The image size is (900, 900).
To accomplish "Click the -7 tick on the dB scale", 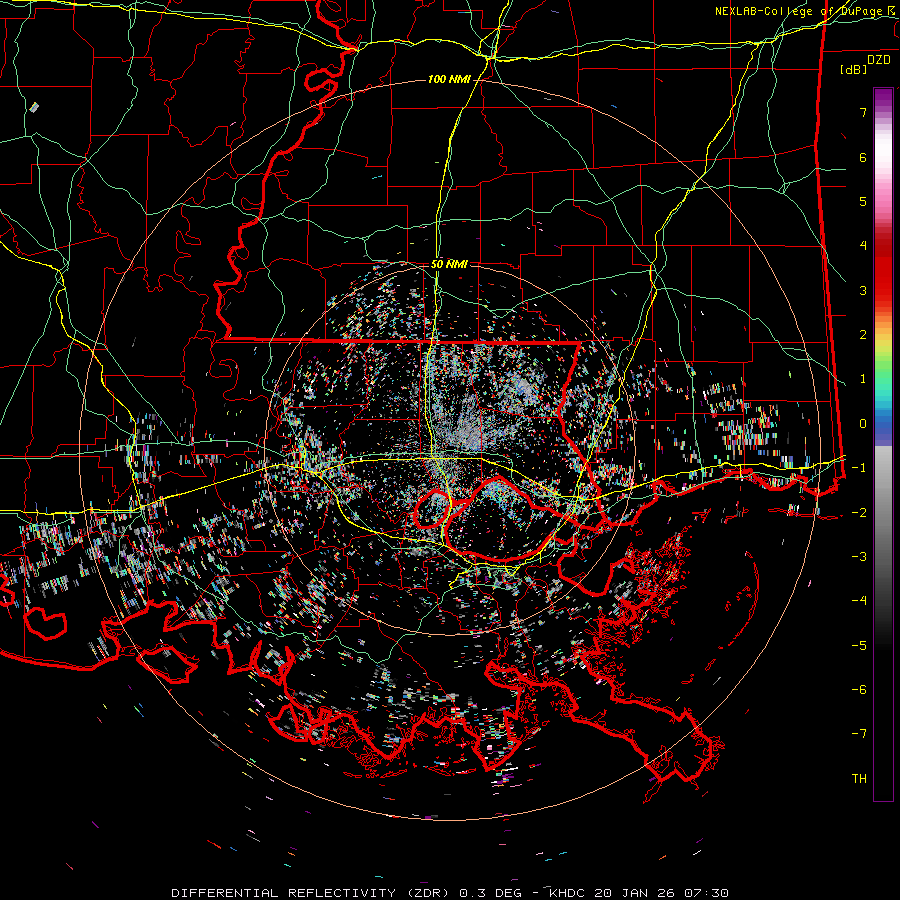I will [859, 734].
